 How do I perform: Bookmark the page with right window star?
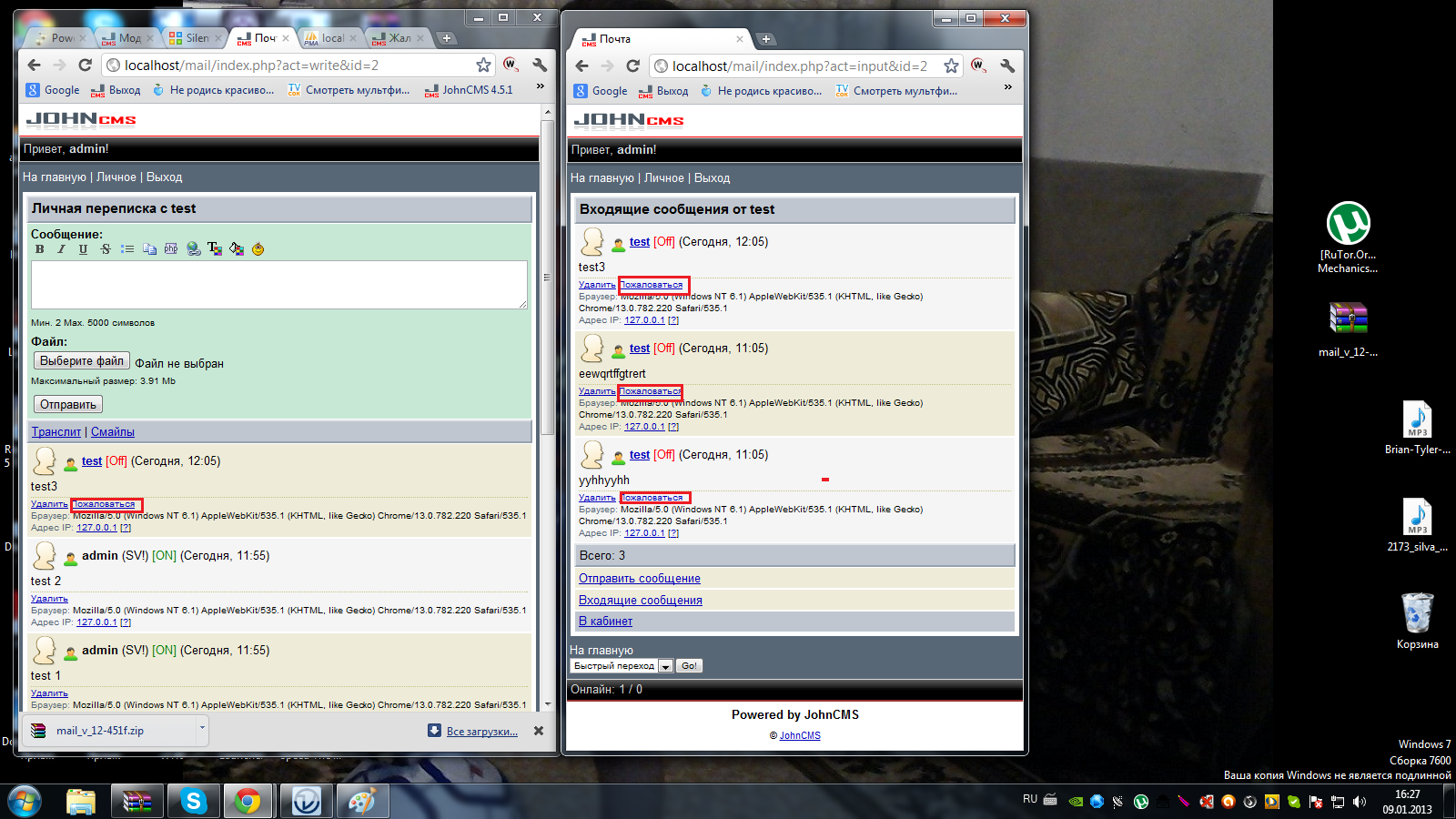pos(951,66)
